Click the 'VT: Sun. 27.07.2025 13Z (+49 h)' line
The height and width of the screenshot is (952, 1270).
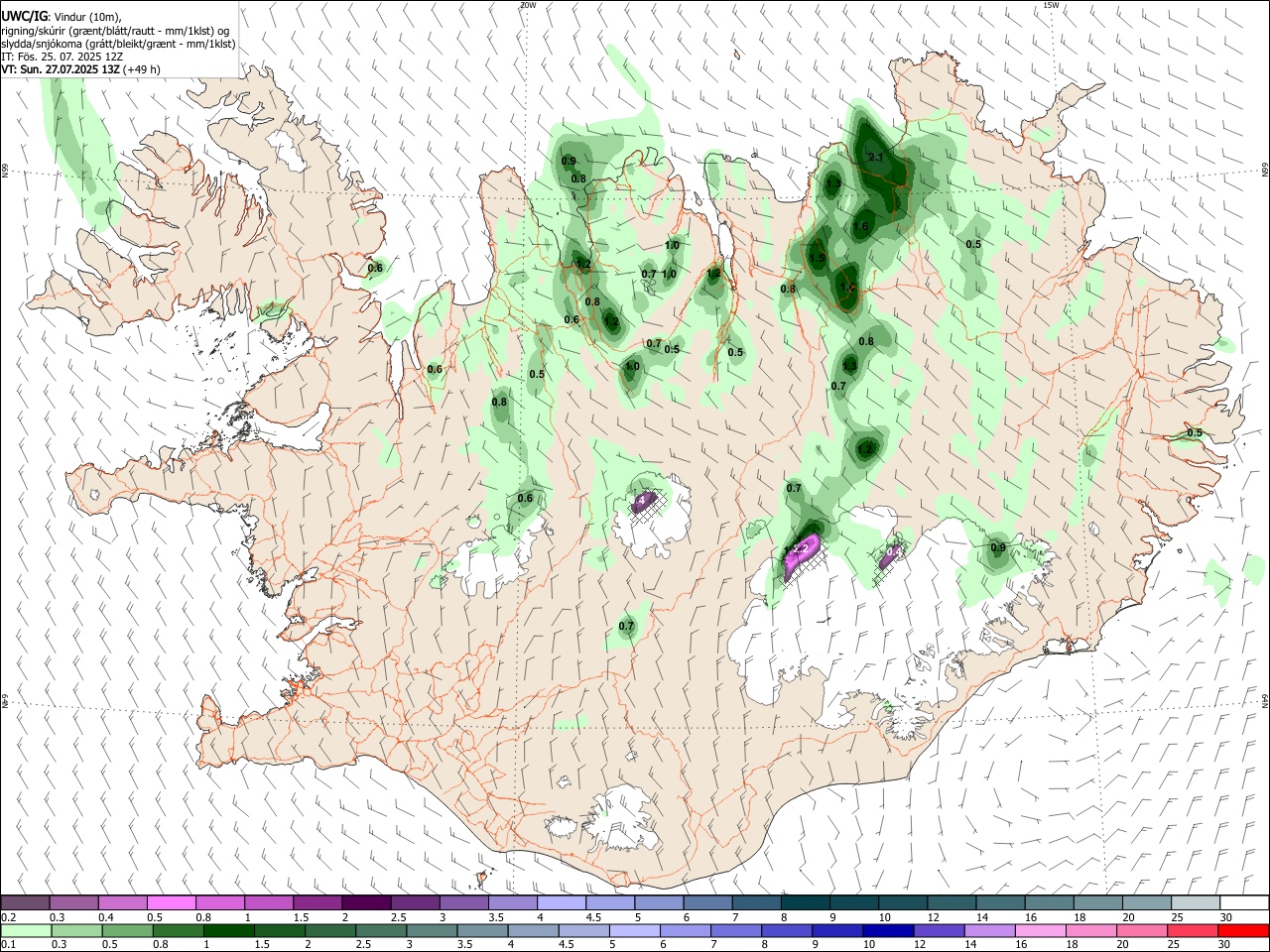[x=80, y=69]
